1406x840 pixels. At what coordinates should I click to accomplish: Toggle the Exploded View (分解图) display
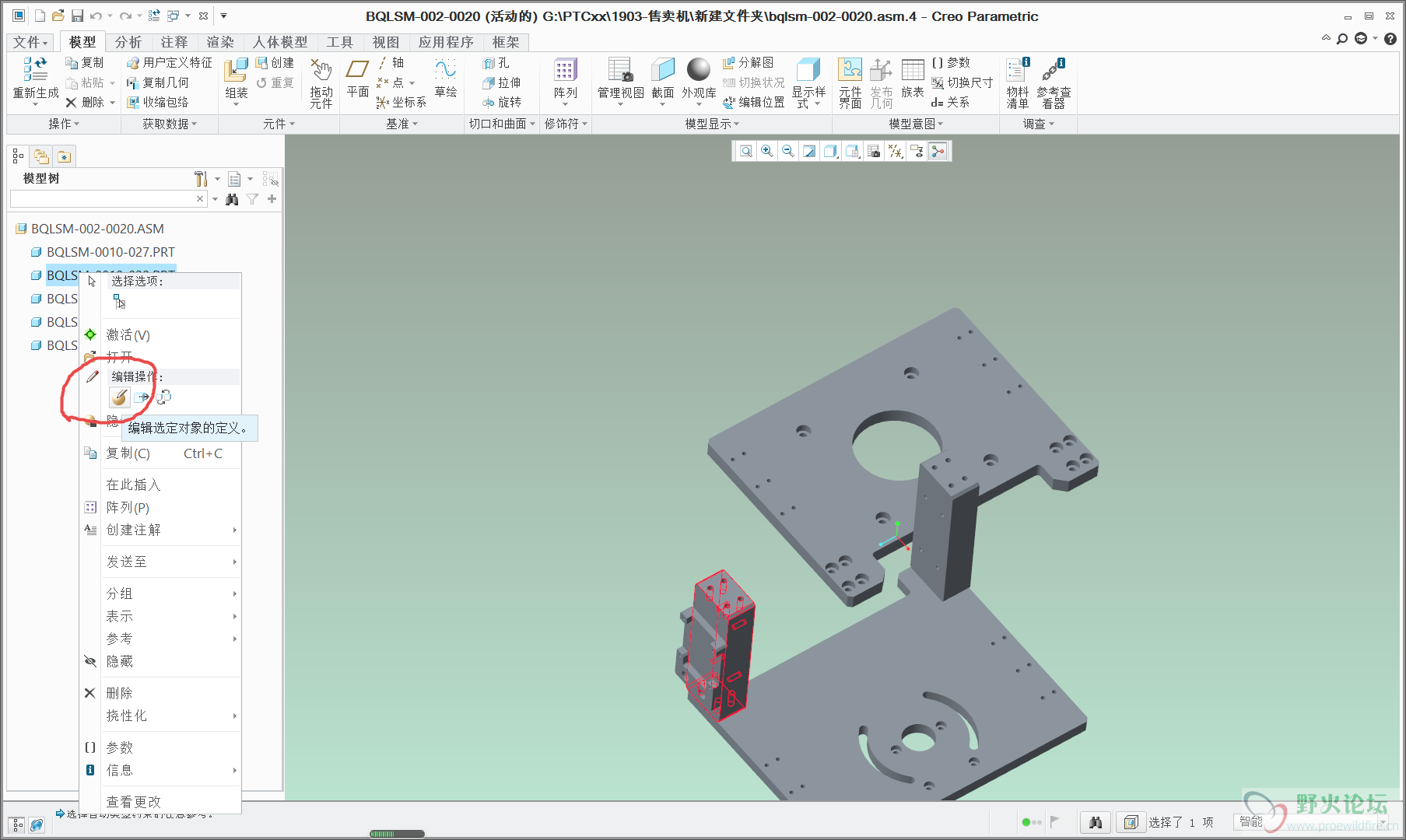[748, 62]
